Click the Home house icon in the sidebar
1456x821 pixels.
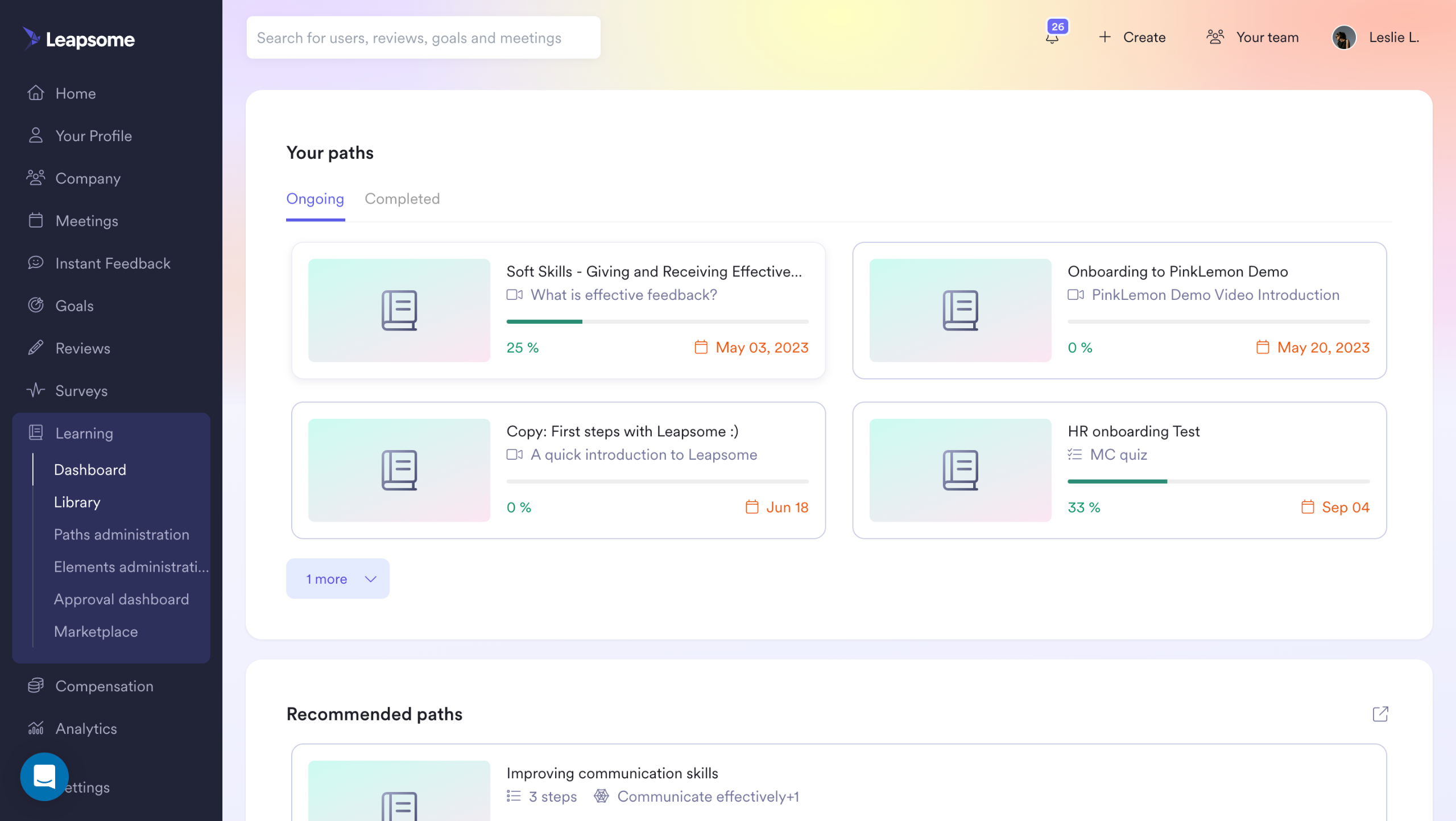click(x=36, y=93)
